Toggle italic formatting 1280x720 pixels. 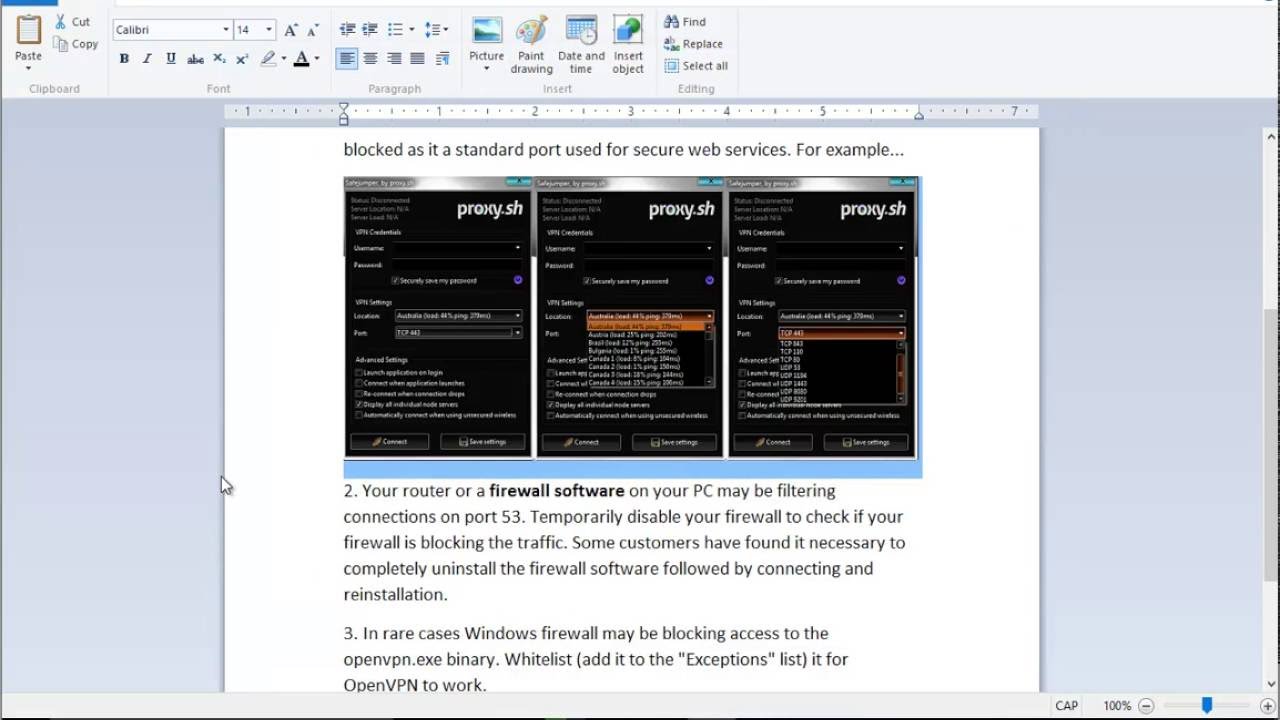(x=147, y=59)
